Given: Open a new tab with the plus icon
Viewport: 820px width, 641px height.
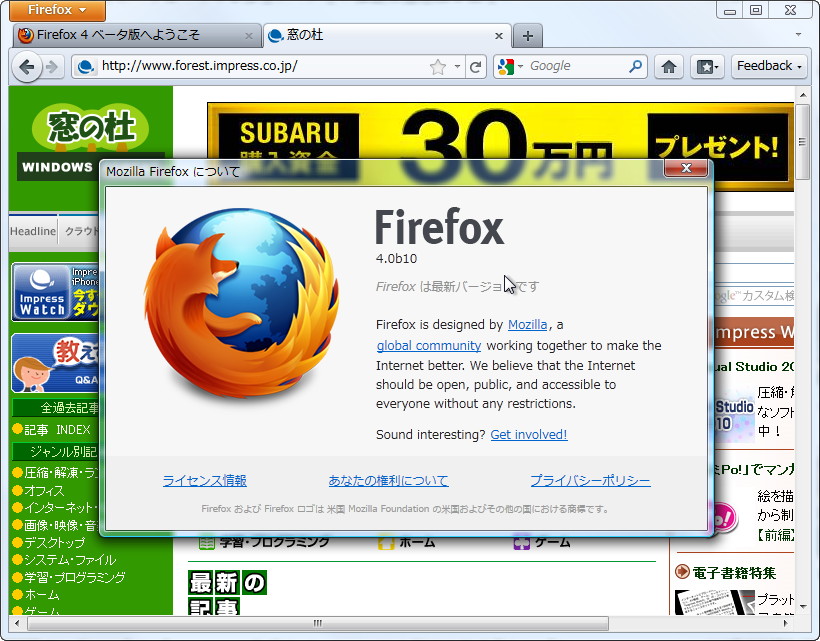Looking at the screenshot, I should (527, 34).
